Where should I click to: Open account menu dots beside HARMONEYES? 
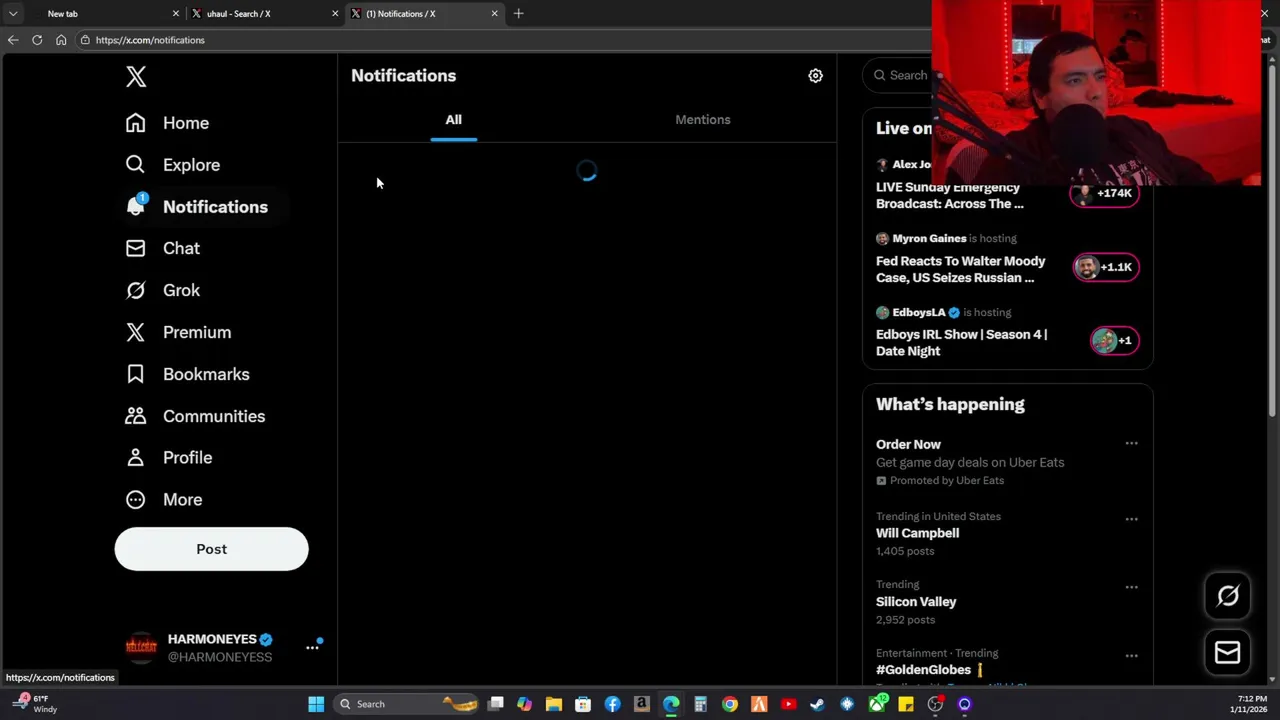pos(312,648)
